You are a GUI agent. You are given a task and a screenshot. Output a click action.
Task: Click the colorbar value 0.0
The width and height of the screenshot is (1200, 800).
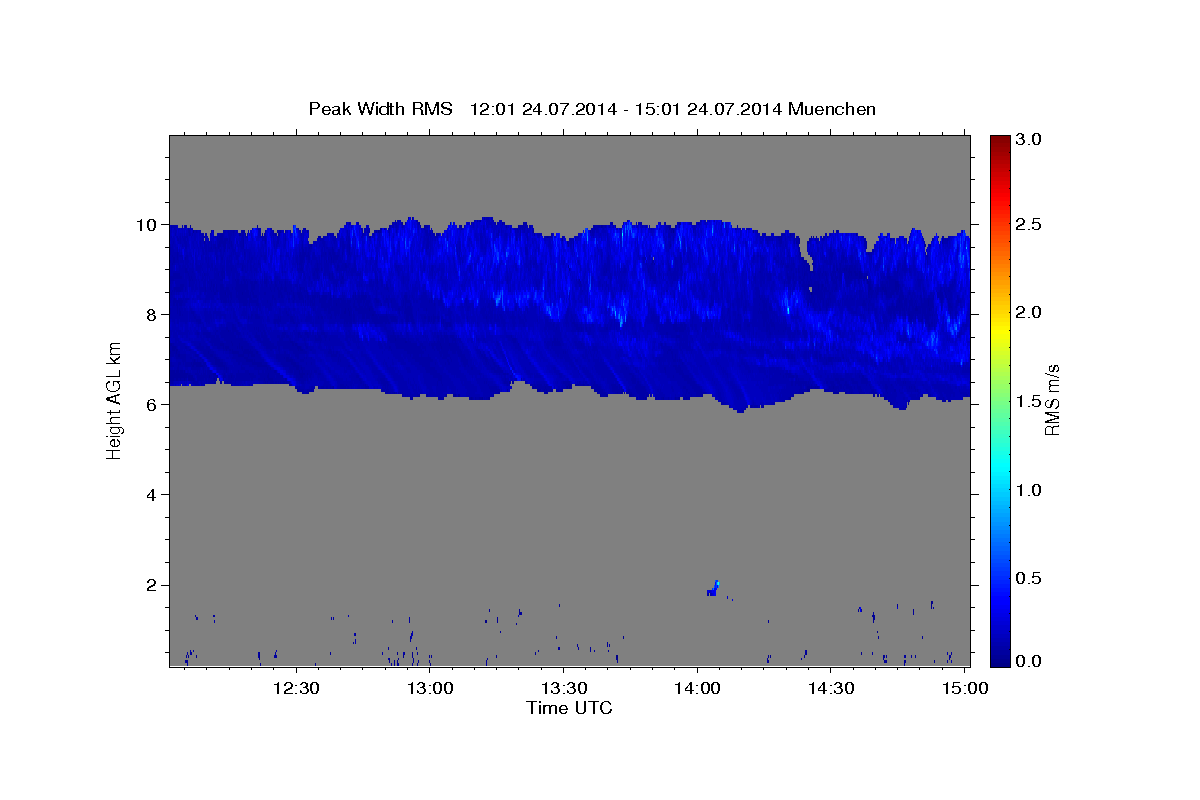1030,660
